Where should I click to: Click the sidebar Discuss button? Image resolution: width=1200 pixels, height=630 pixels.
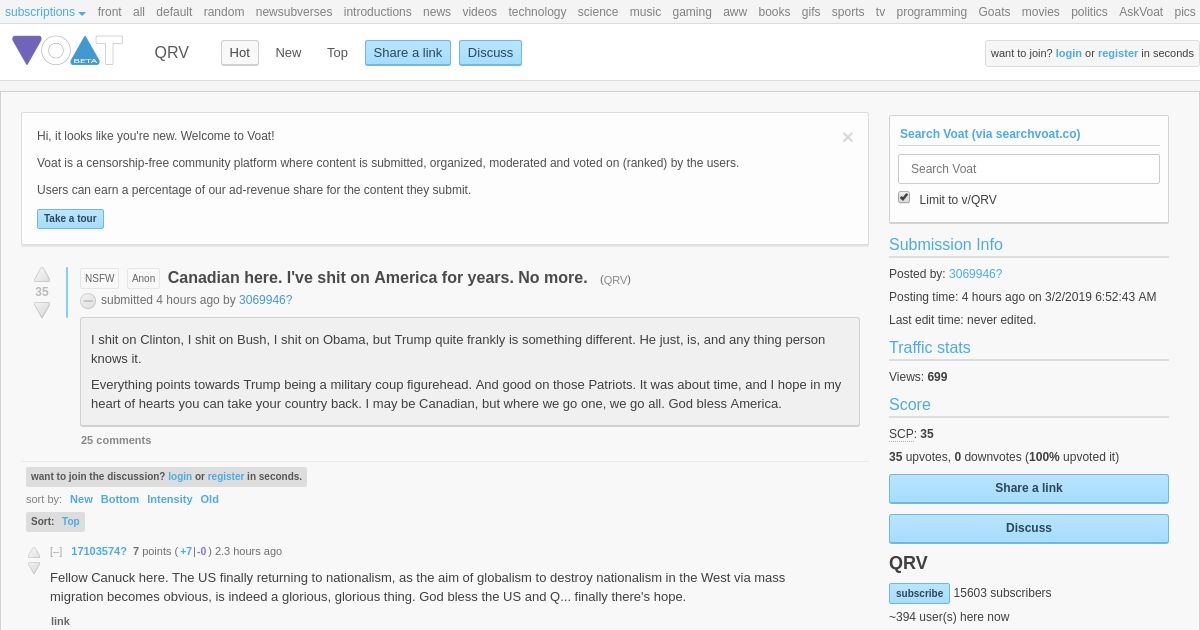[x=1029, y=528]
